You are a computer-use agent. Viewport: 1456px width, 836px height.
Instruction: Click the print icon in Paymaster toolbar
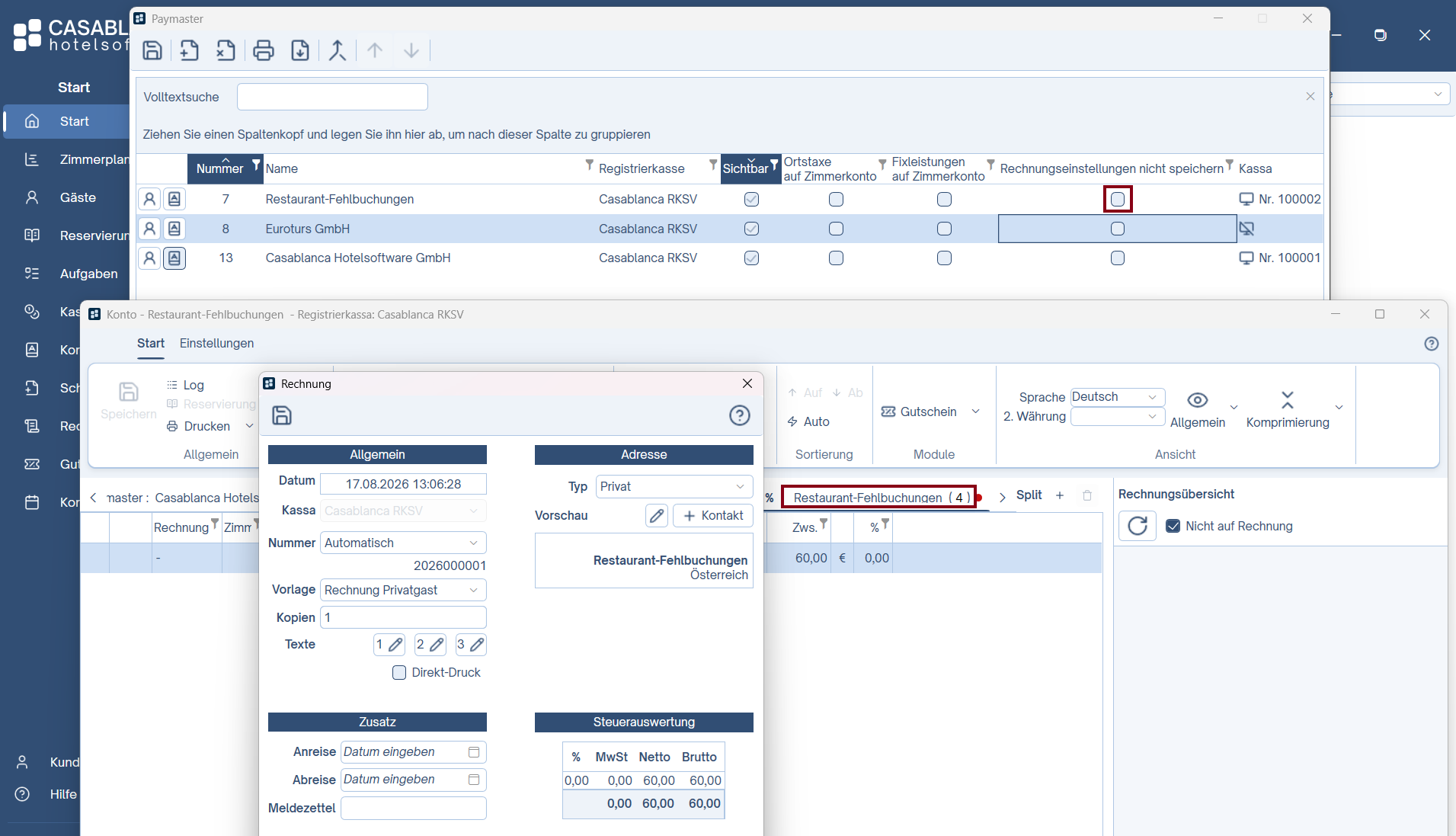point(264,50)
